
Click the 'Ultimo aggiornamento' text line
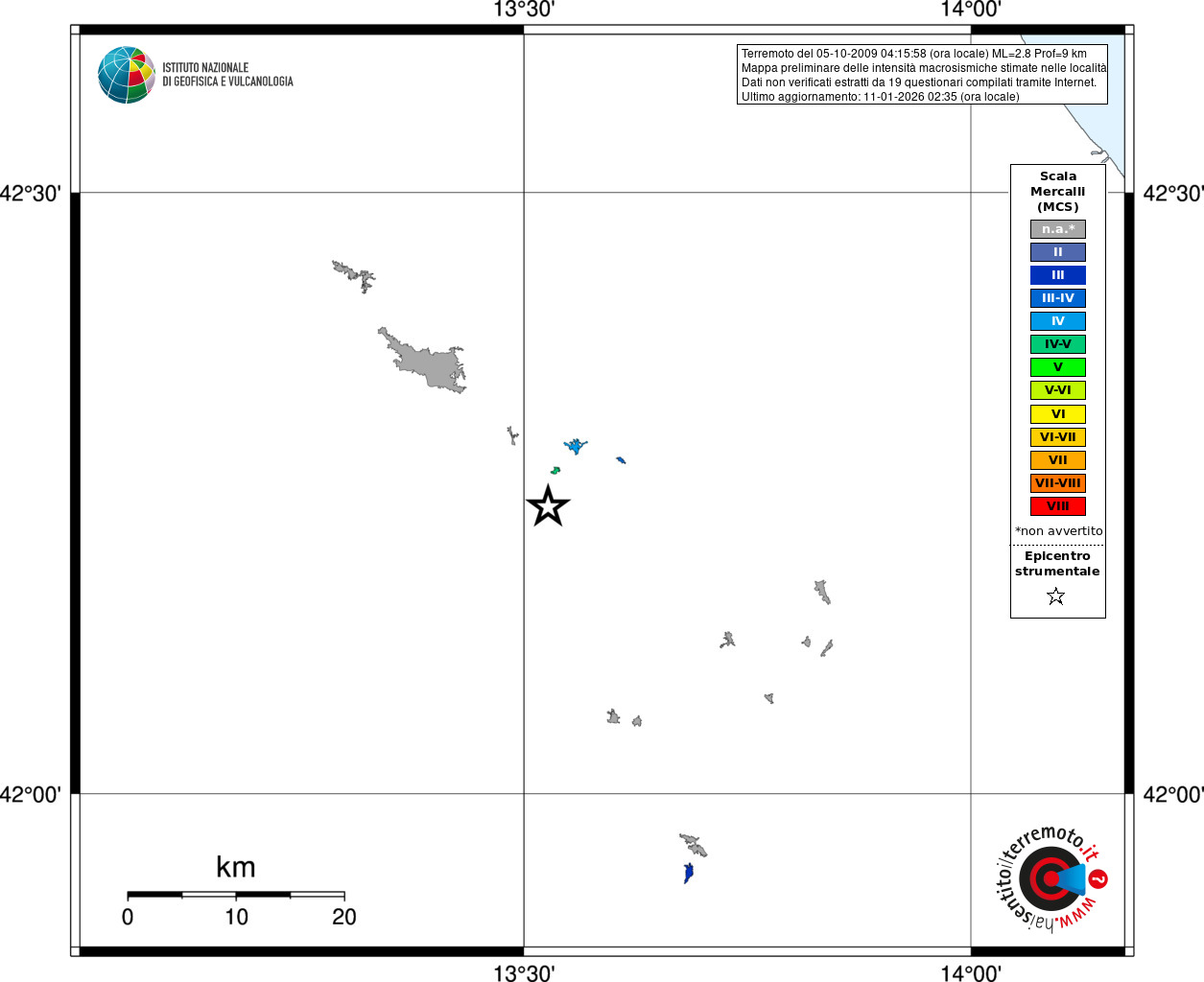tap(880, 97)
